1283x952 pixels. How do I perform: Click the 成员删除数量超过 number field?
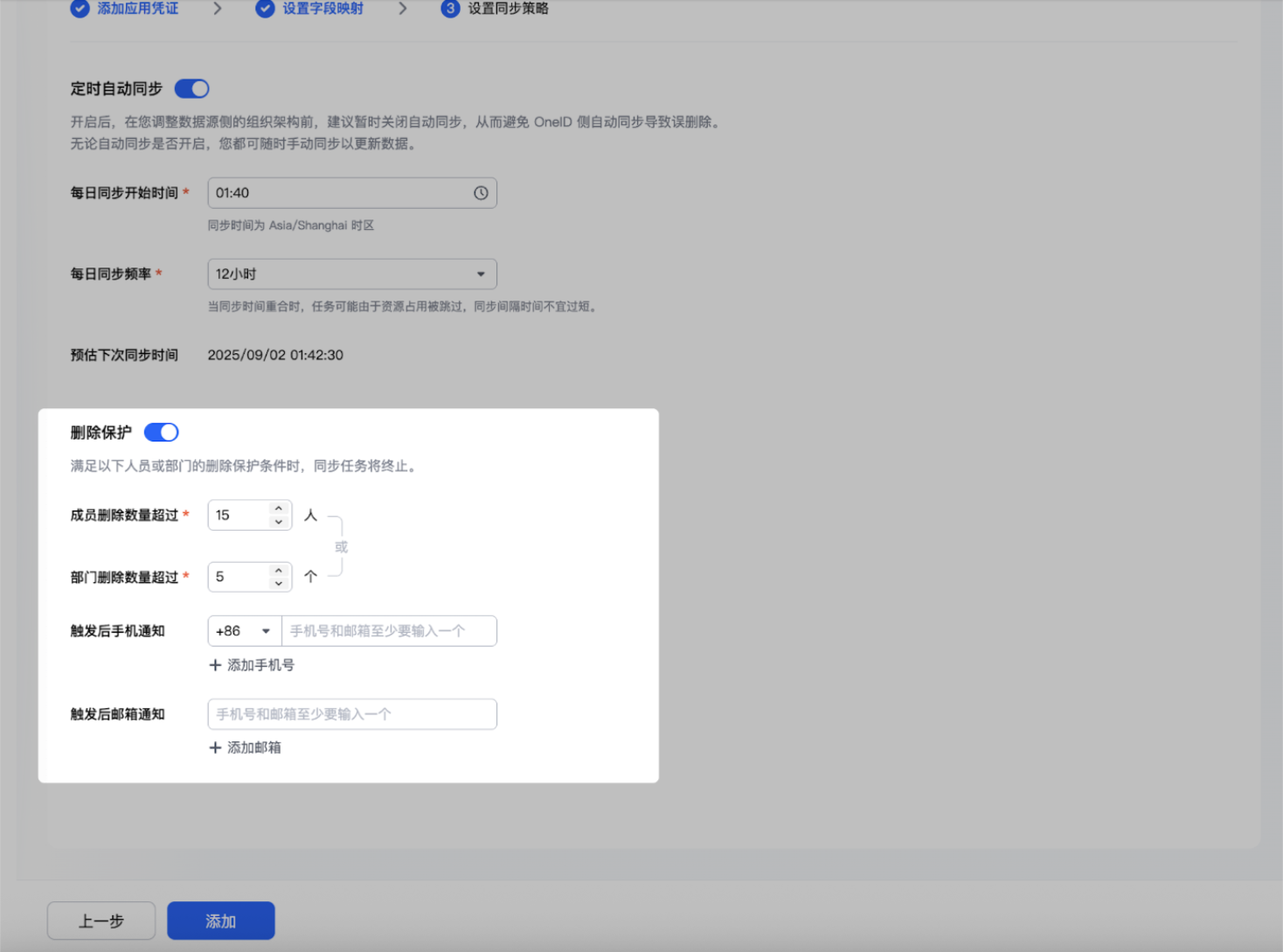tap(249, 515)
